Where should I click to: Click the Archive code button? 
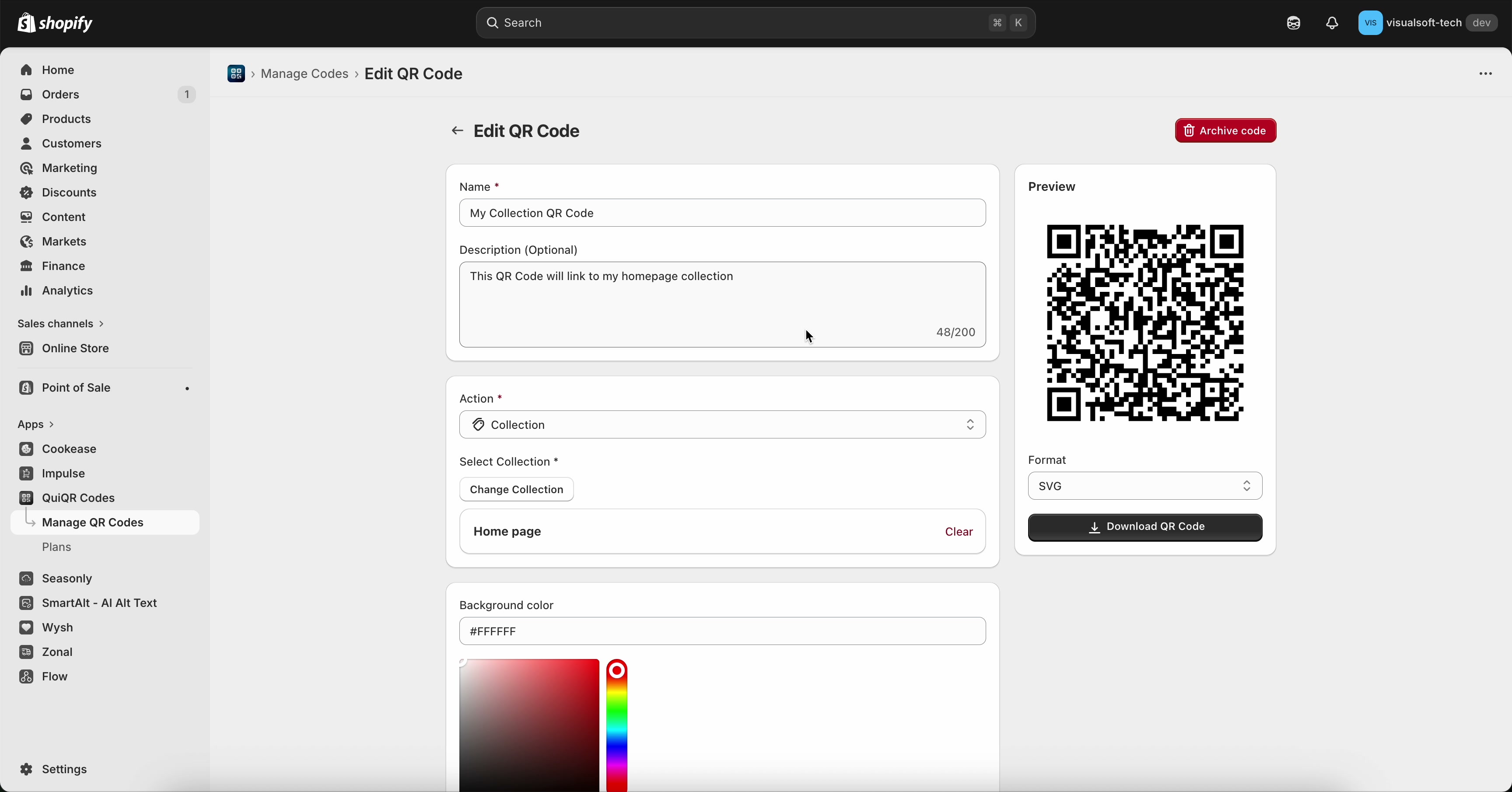coord(1225,130)
